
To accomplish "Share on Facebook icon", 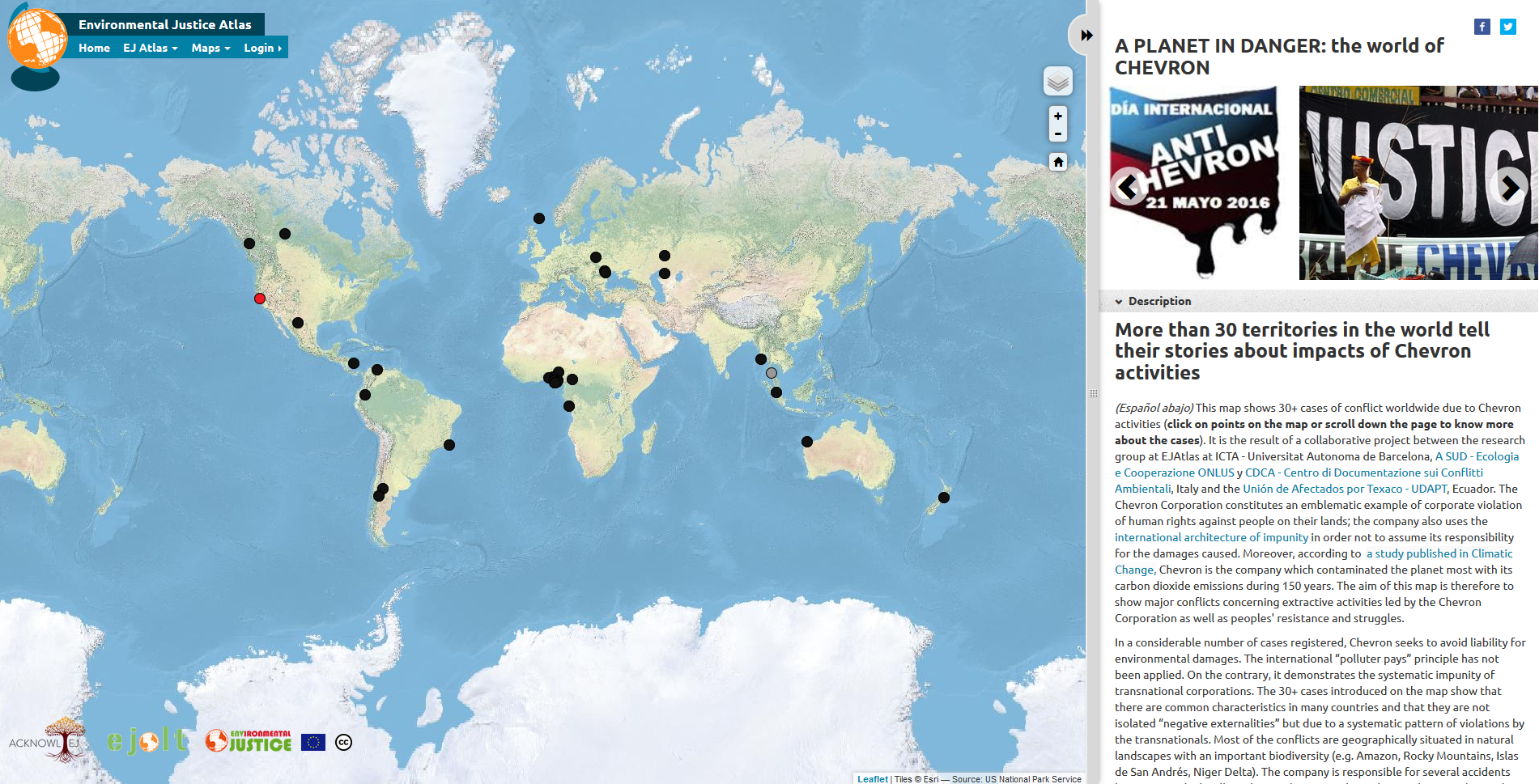I will (1482, 27).
